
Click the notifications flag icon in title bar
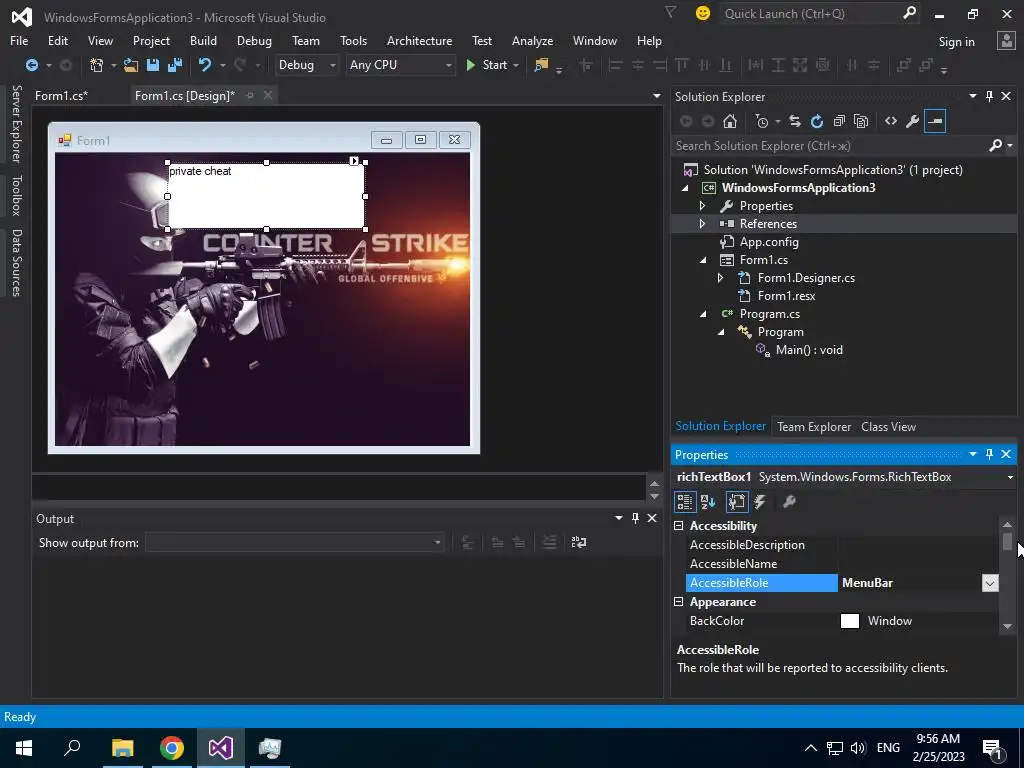click(x=670, y=12)
